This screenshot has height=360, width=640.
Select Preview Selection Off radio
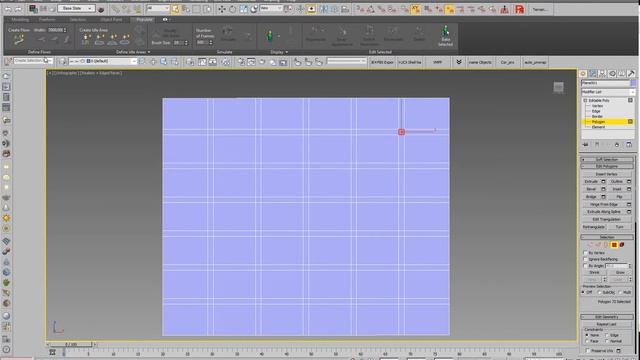584,292
